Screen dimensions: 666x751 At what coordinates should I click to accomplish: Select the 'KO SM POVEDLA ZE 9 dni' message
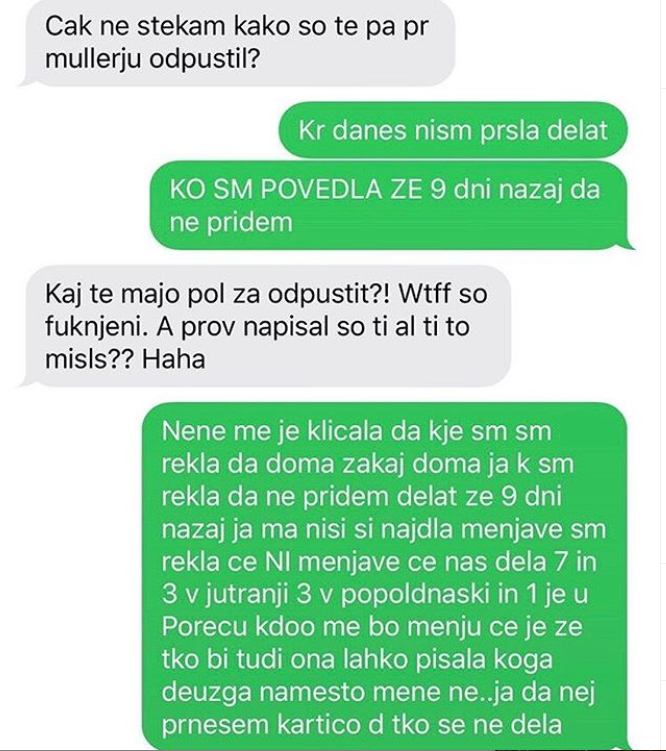point(392,205)
